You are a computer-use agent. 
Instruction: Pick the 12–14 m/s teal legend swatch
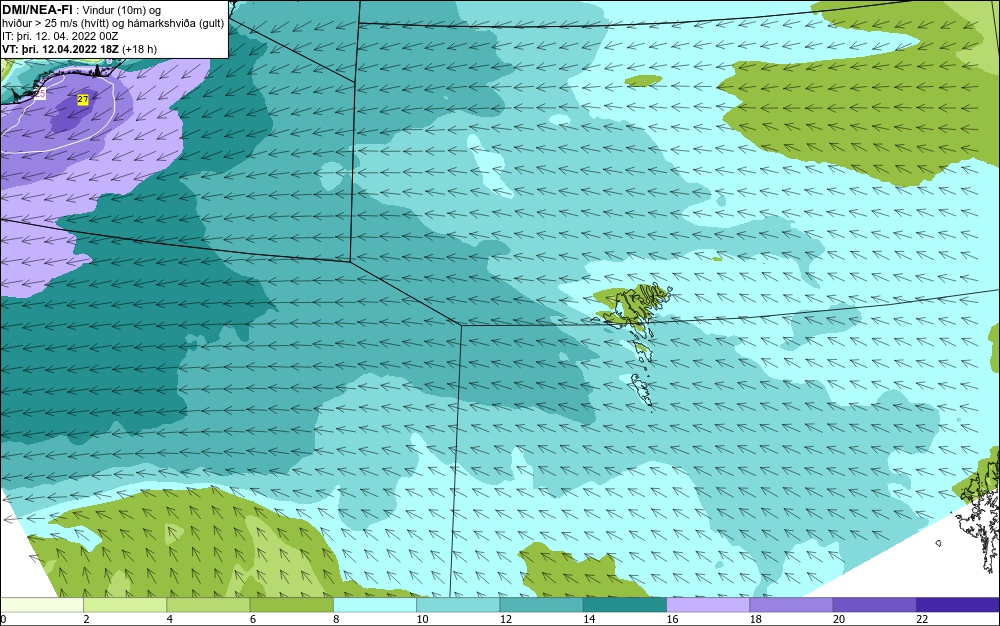pos(541,605)
